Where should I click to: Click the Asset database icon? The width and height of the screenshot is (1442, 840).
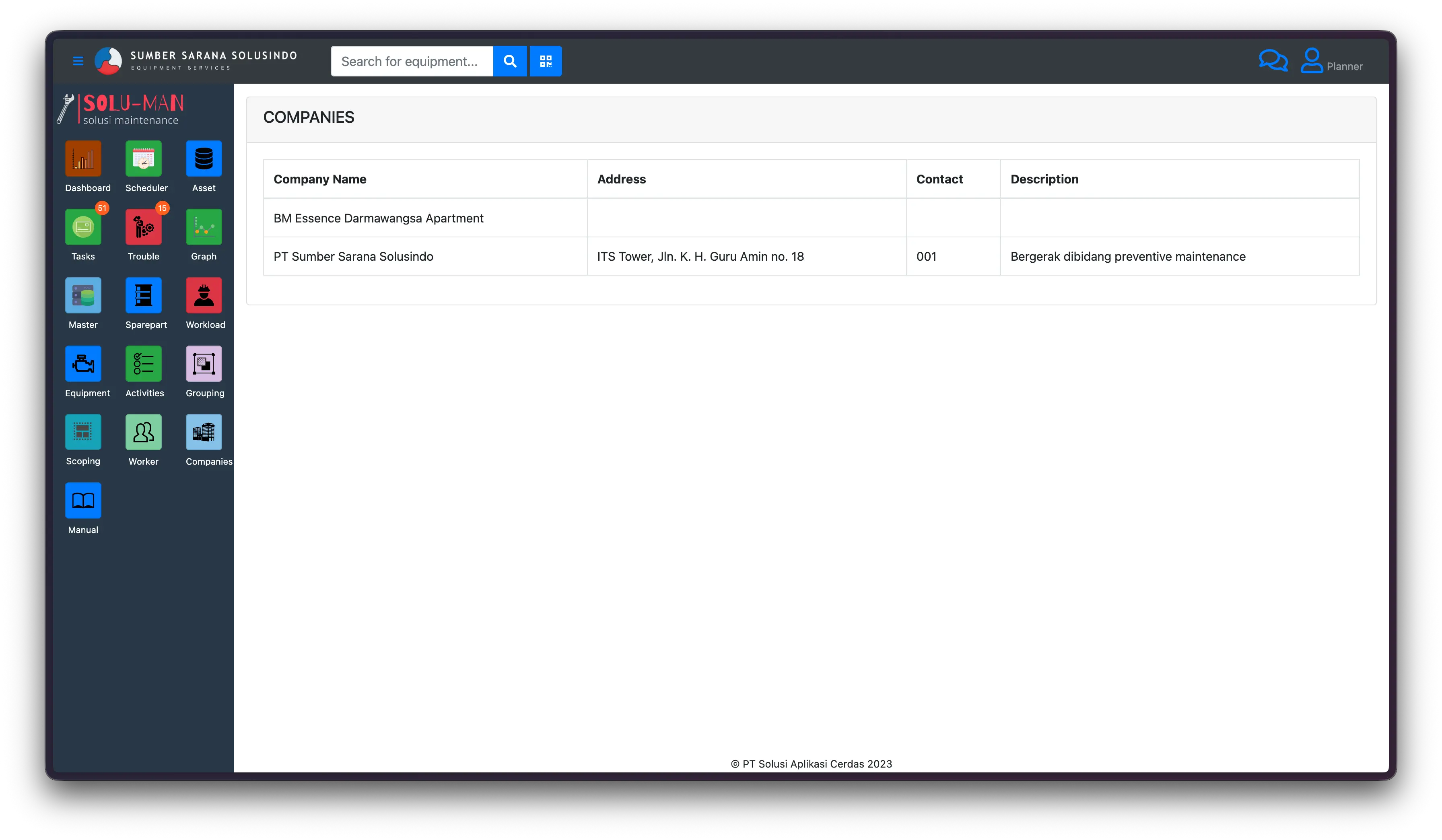(204, 159)
